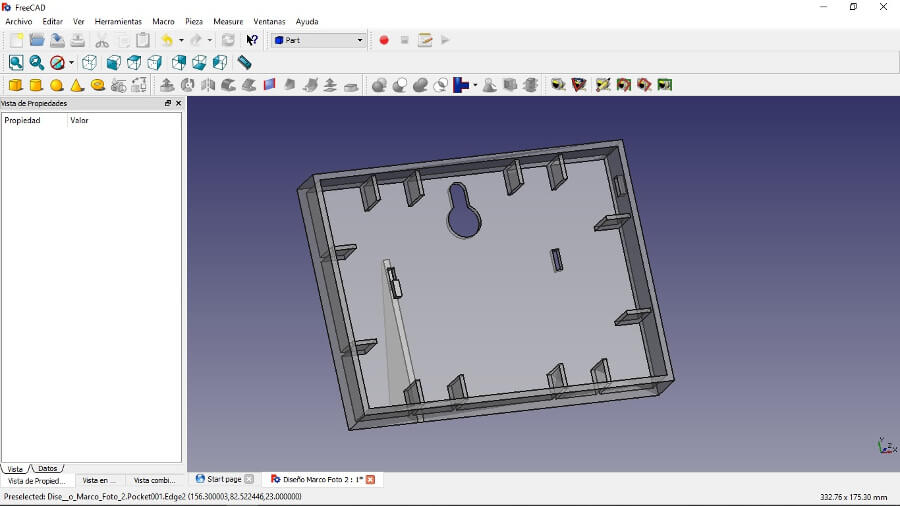
Task: Create a box primitive
Action: pyautogui.click(x=15, y=85)
